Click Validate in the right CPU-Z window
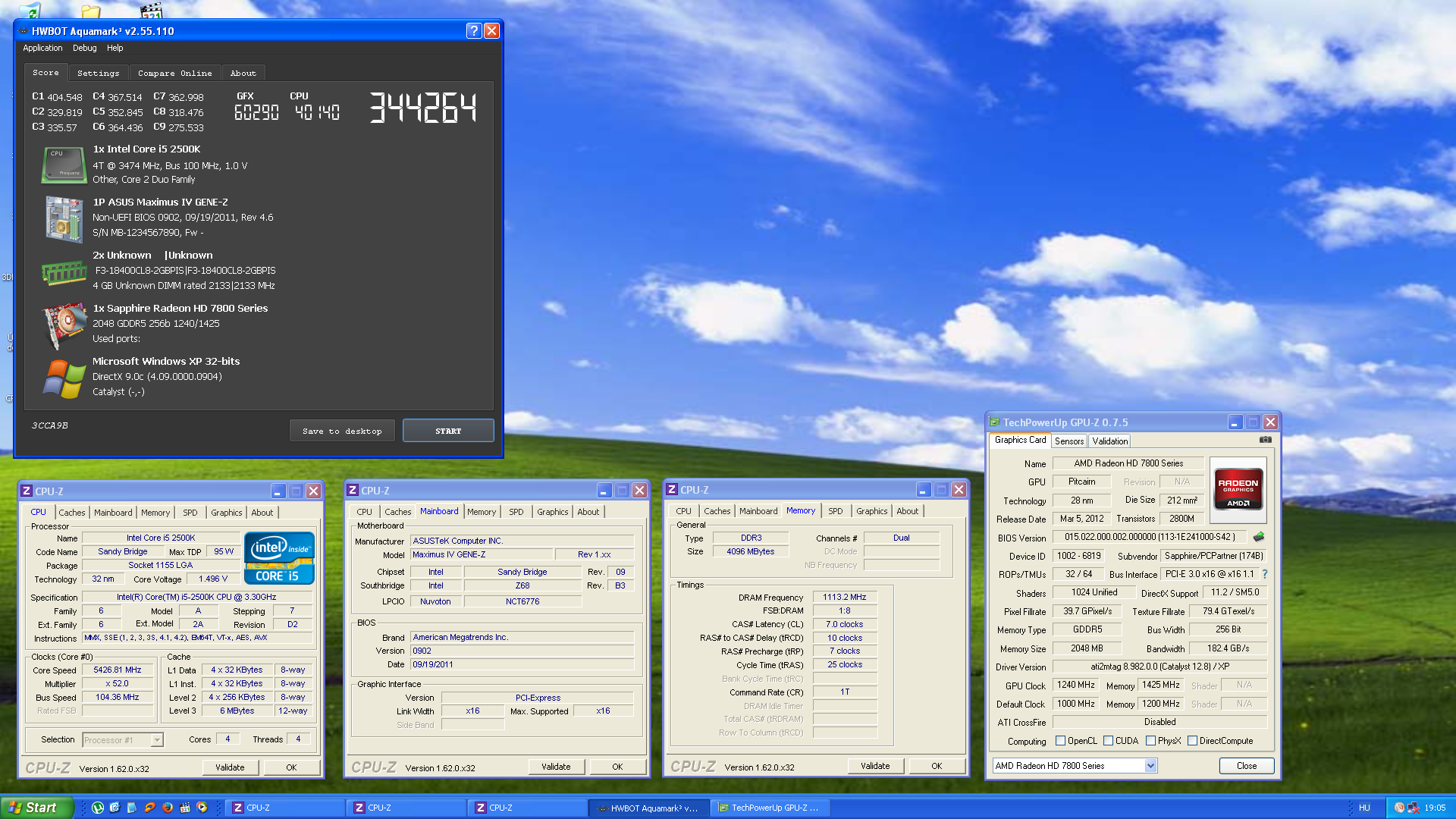Image resolution: width=1456 pixels, height=819 pixels. 875,766
